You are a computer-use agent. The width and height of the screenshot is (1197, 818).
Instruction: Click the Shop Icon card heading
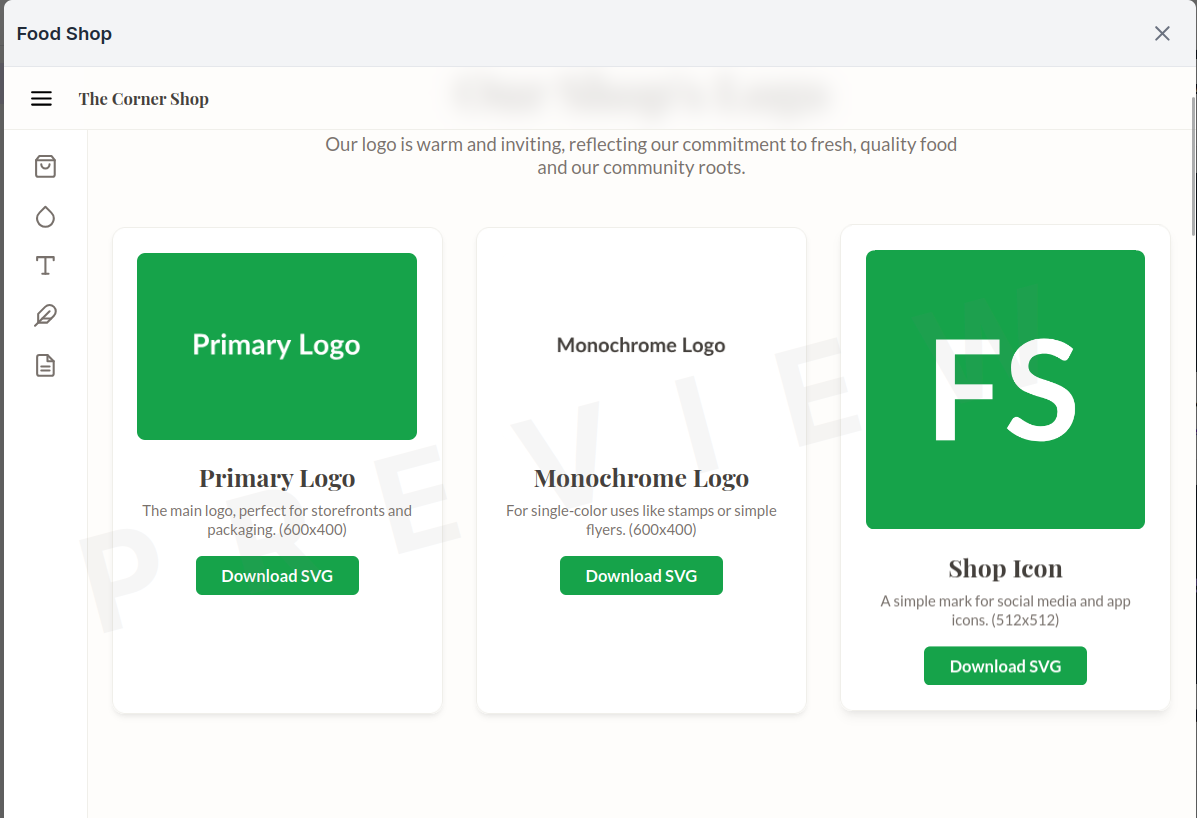click(x=1005, y=568)
